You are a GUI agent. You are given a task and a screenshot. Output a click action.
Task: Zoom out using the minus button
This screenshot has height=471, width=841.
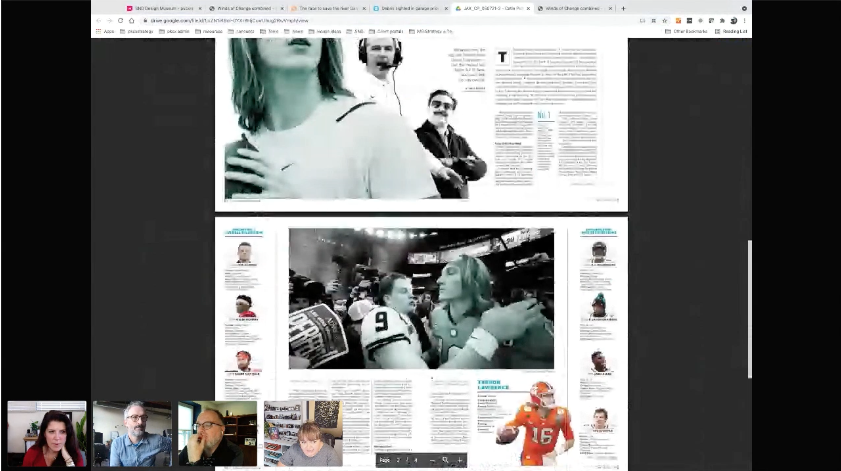point(431,460)
